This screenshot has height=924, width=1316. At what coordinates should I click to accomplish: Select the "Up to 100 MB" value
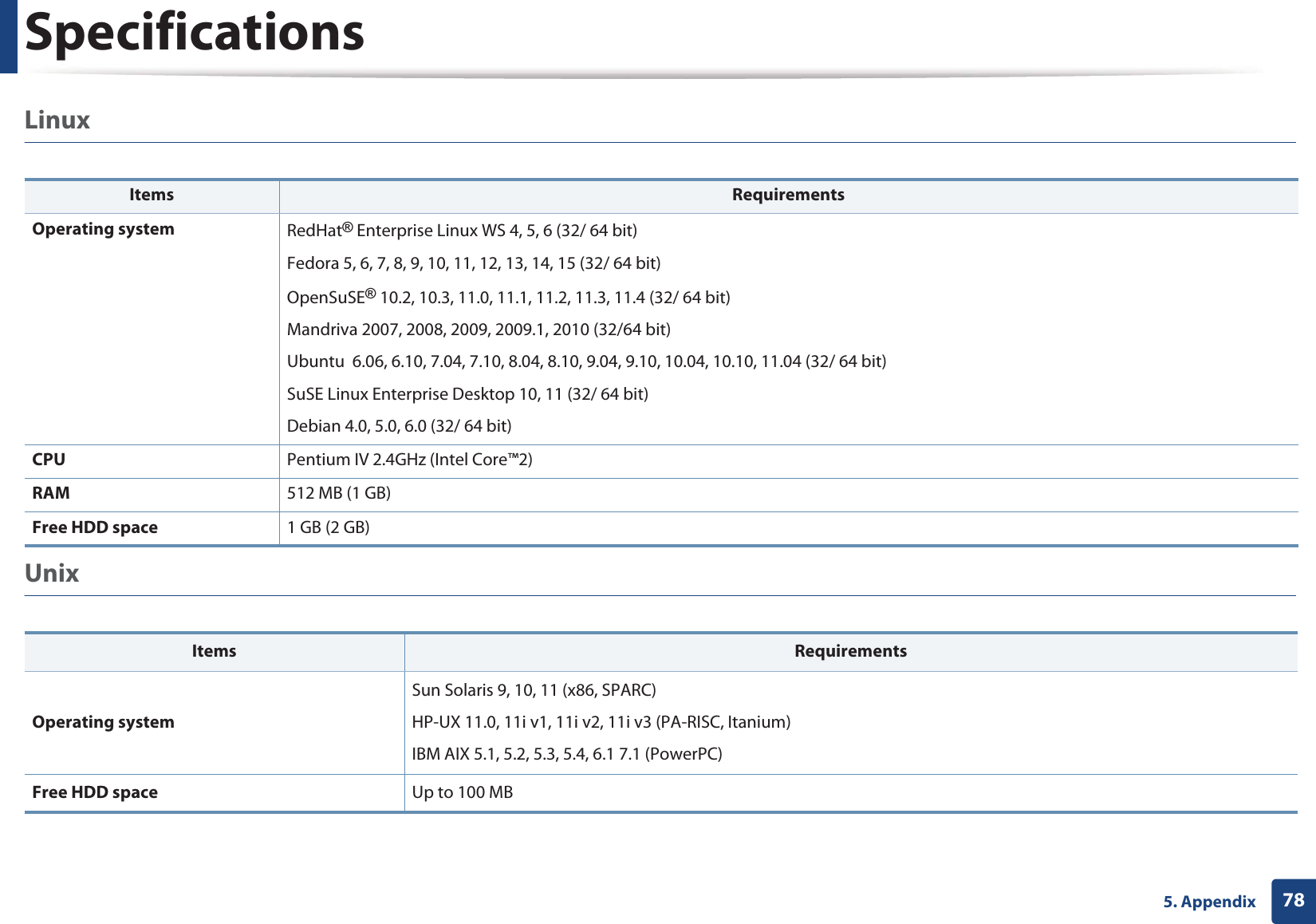pos(463,792)
